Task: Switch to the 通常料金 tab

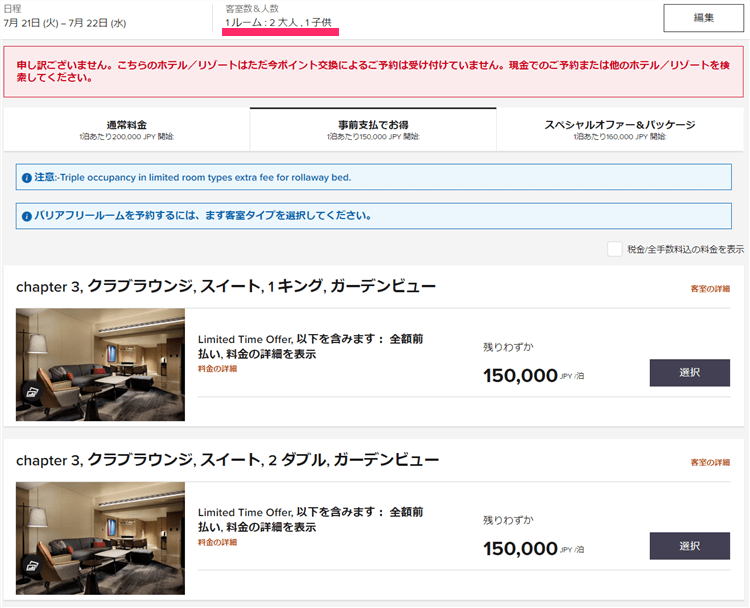Action: [x=126, y=130]
